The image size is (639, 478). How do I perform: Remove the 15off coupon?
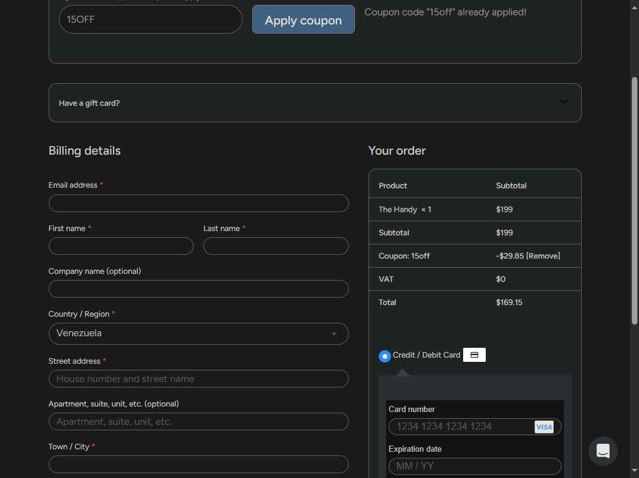(x=543, y=256)
